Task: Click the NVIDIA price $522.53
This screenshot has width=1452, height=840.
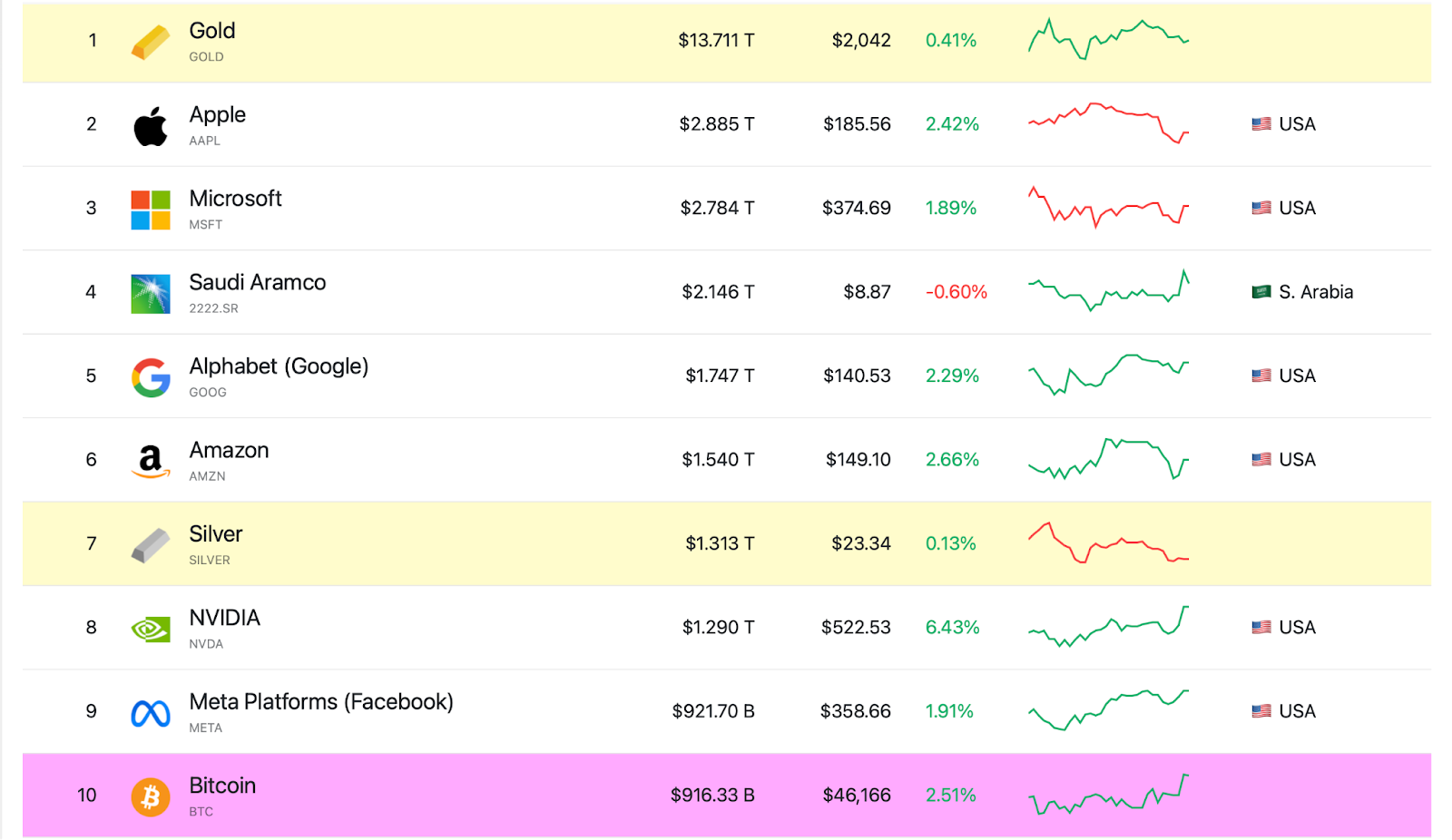Action: click(856, 628)
